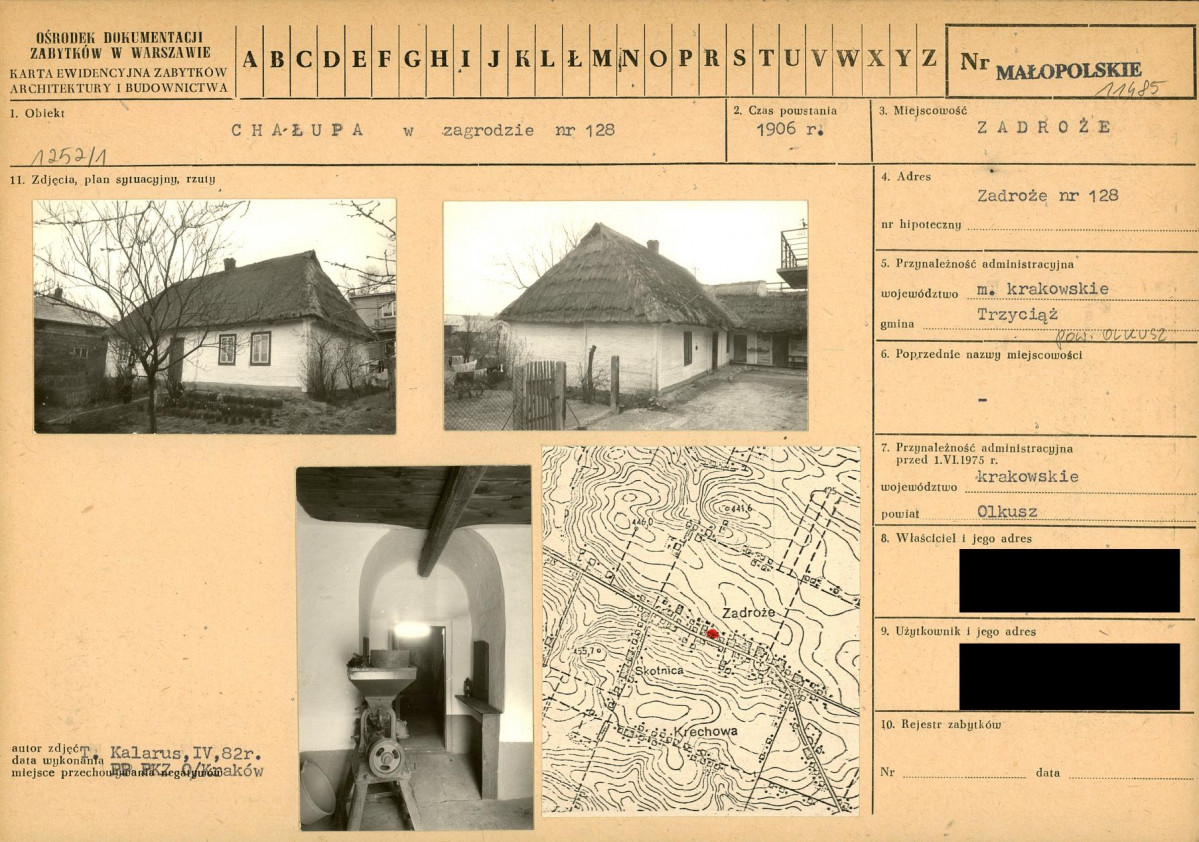Click the Rejestr zabytków Nr line
The height and width of the screenshot is (842, 1199).
pos(964,773)
